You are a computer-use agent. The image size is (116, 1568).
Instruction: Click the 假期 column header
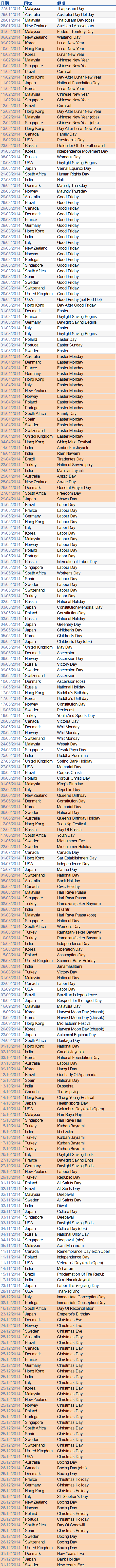point(61,3)
